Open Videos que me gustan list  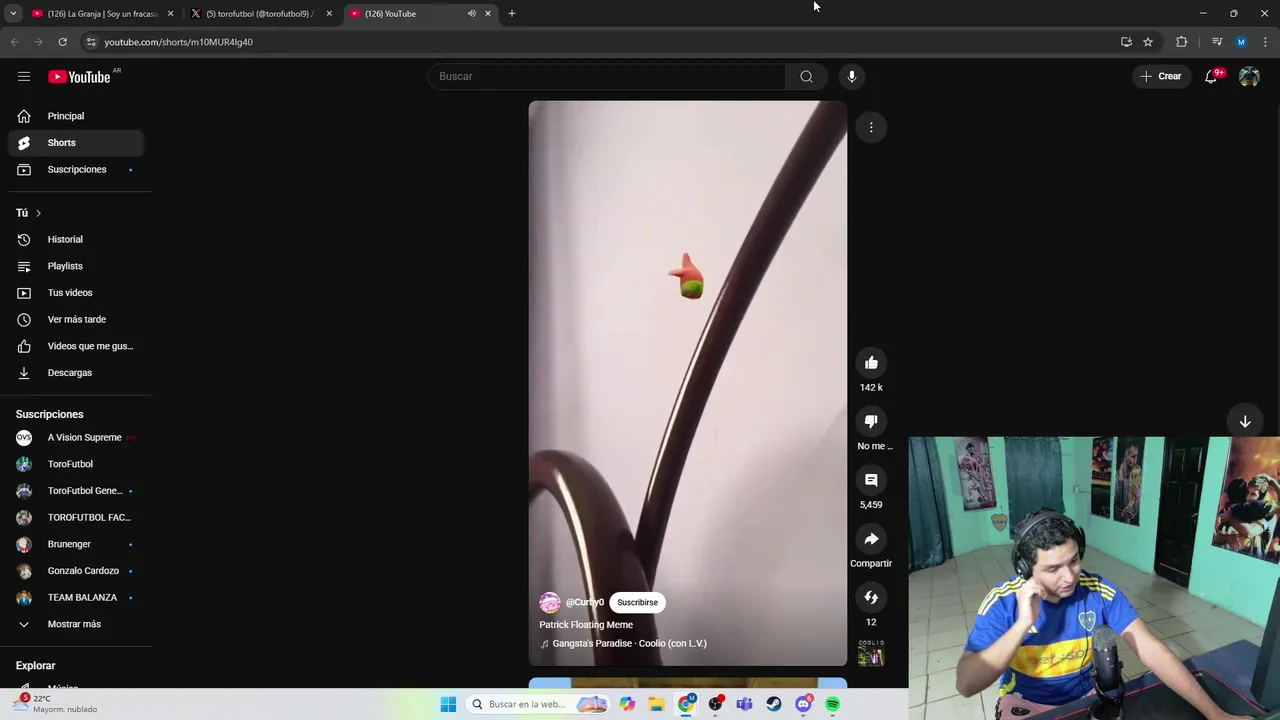[76, 346]
